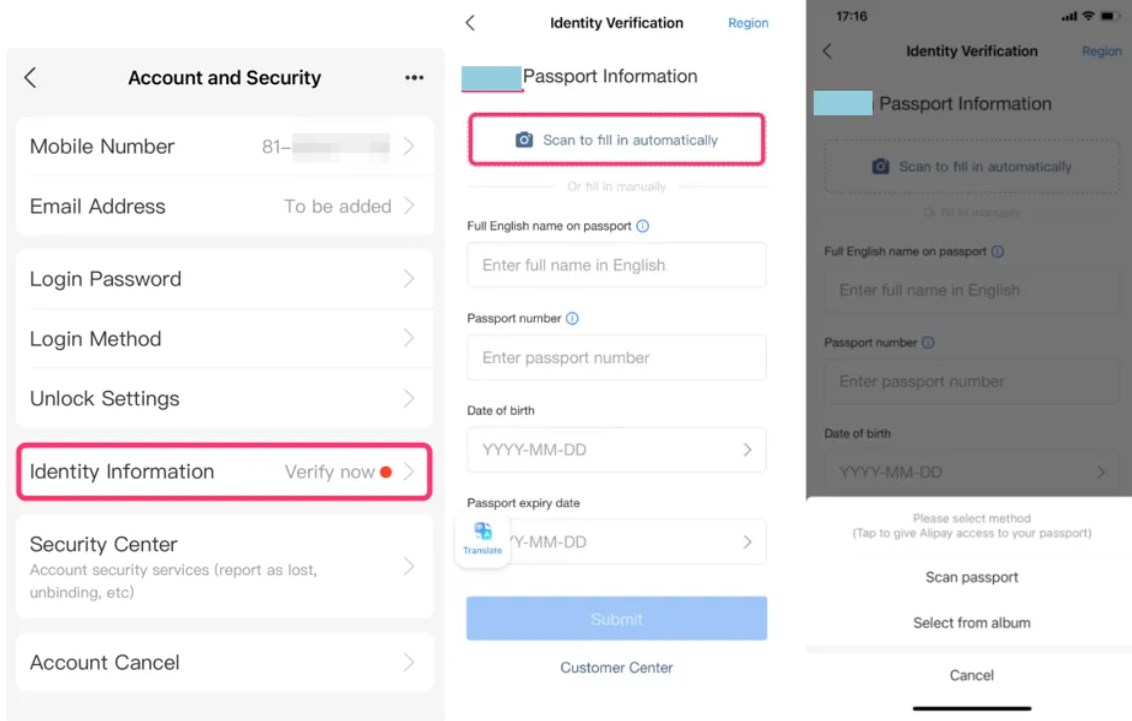The height and width of the screenshot is (721, 1132).
Task: Tap the back arrow on Account and Security
Action: point(30,77)
